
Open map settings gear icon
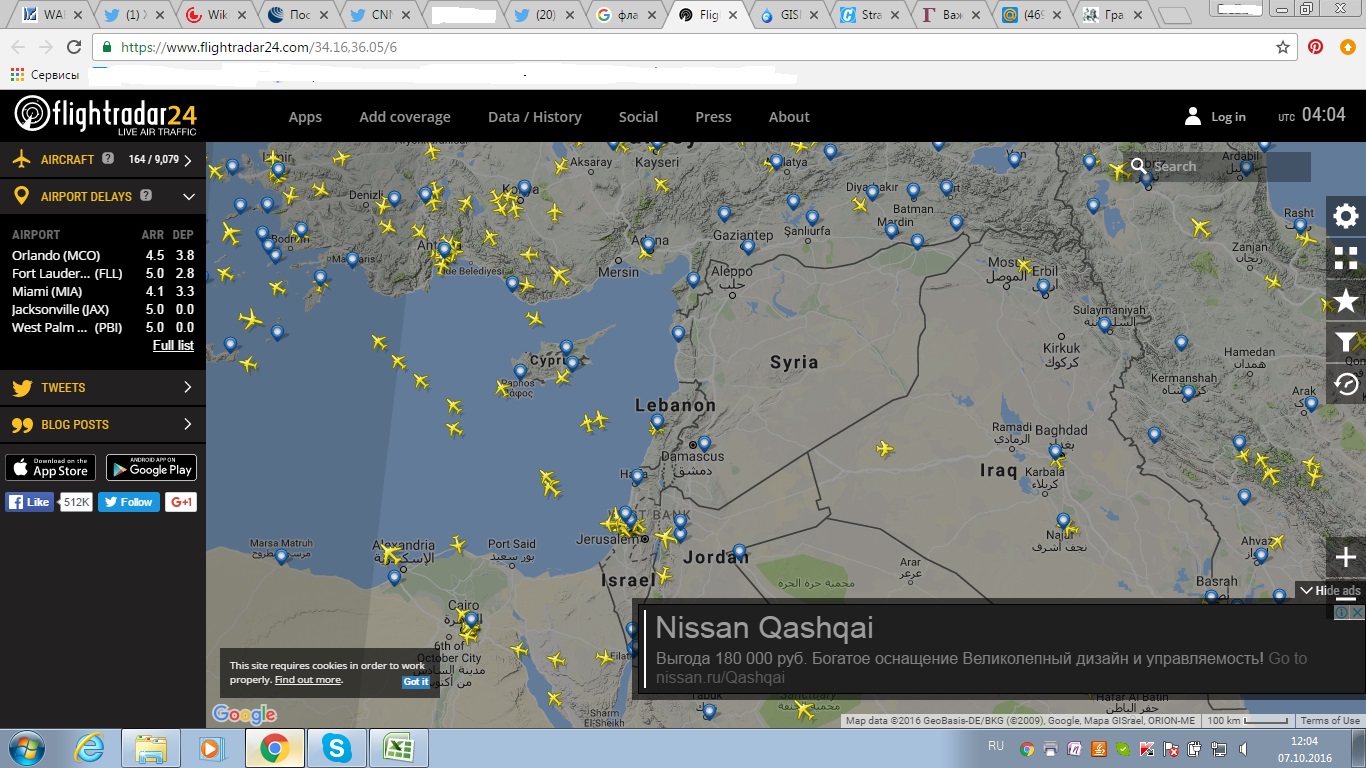tap(1346, 216)
